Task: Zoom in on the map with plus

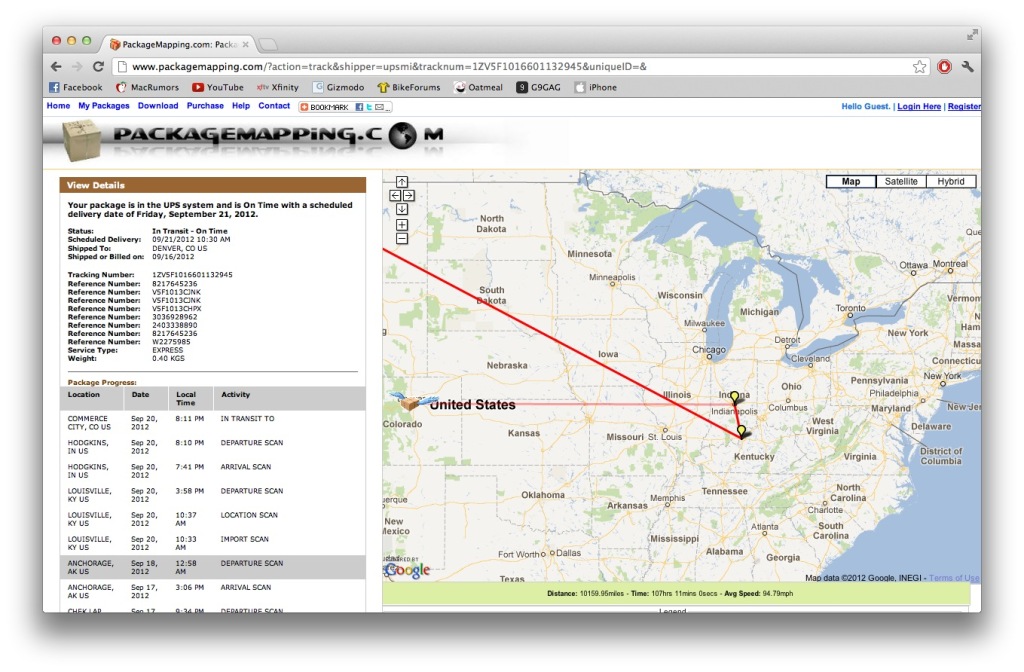Action: tap(402, 225)
